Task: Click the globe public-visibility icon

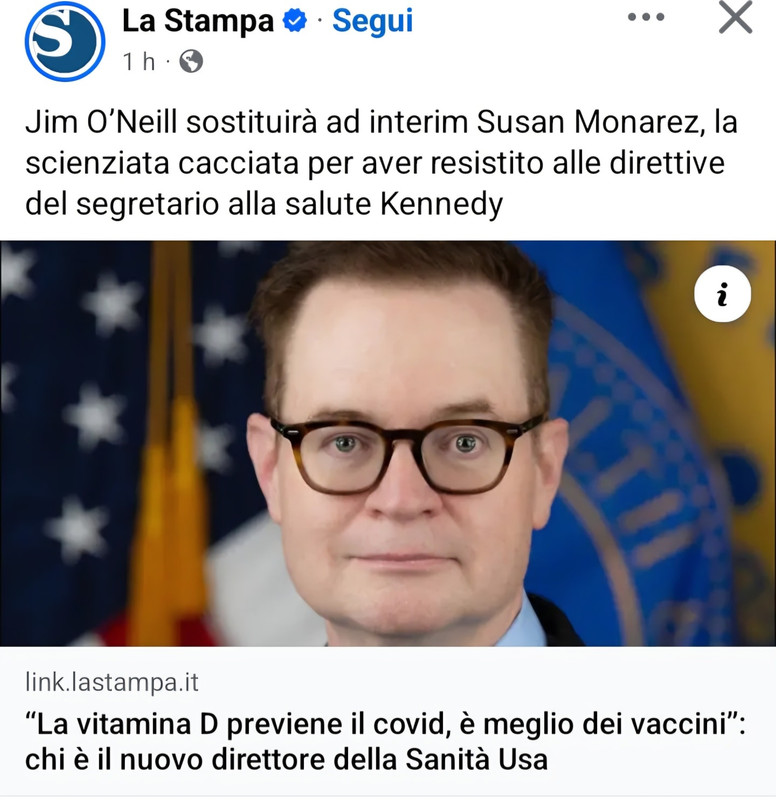Action: click(x=191, y=62)
